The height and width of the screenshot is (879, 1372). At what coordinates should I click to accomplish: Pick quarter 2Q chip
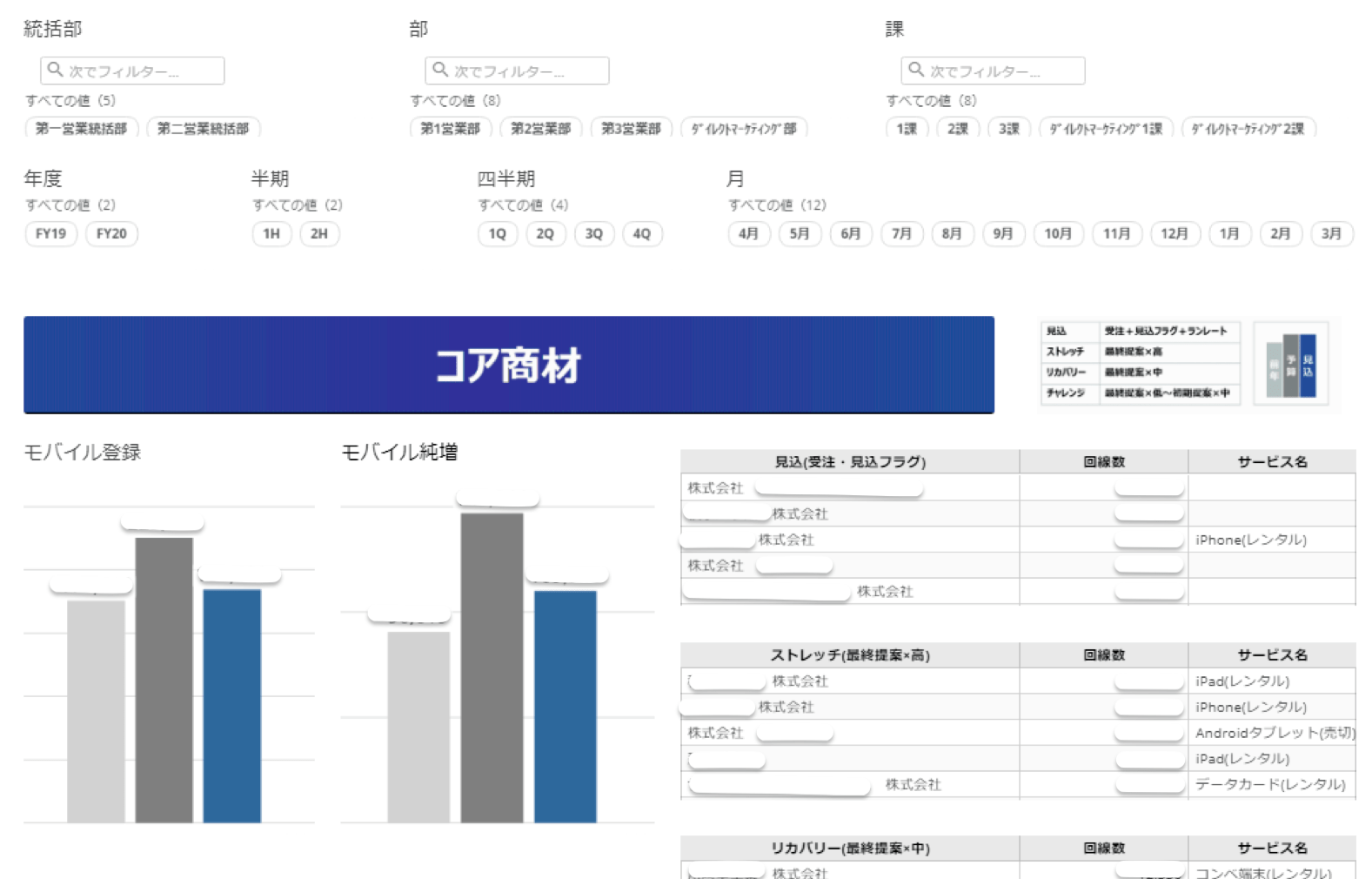pos(545,233)
